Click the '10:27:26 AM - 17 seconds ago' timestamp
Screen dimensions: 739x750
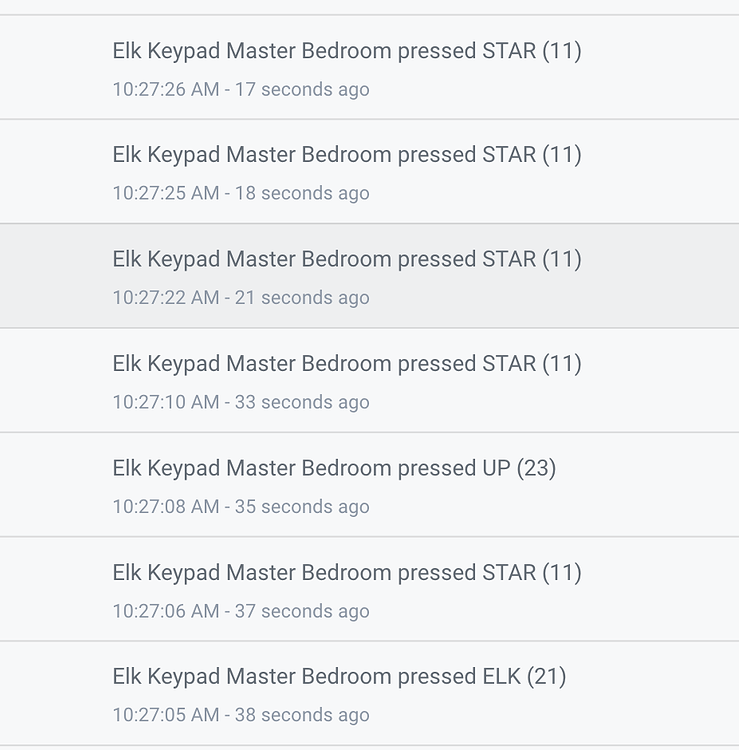pos(240,90)
